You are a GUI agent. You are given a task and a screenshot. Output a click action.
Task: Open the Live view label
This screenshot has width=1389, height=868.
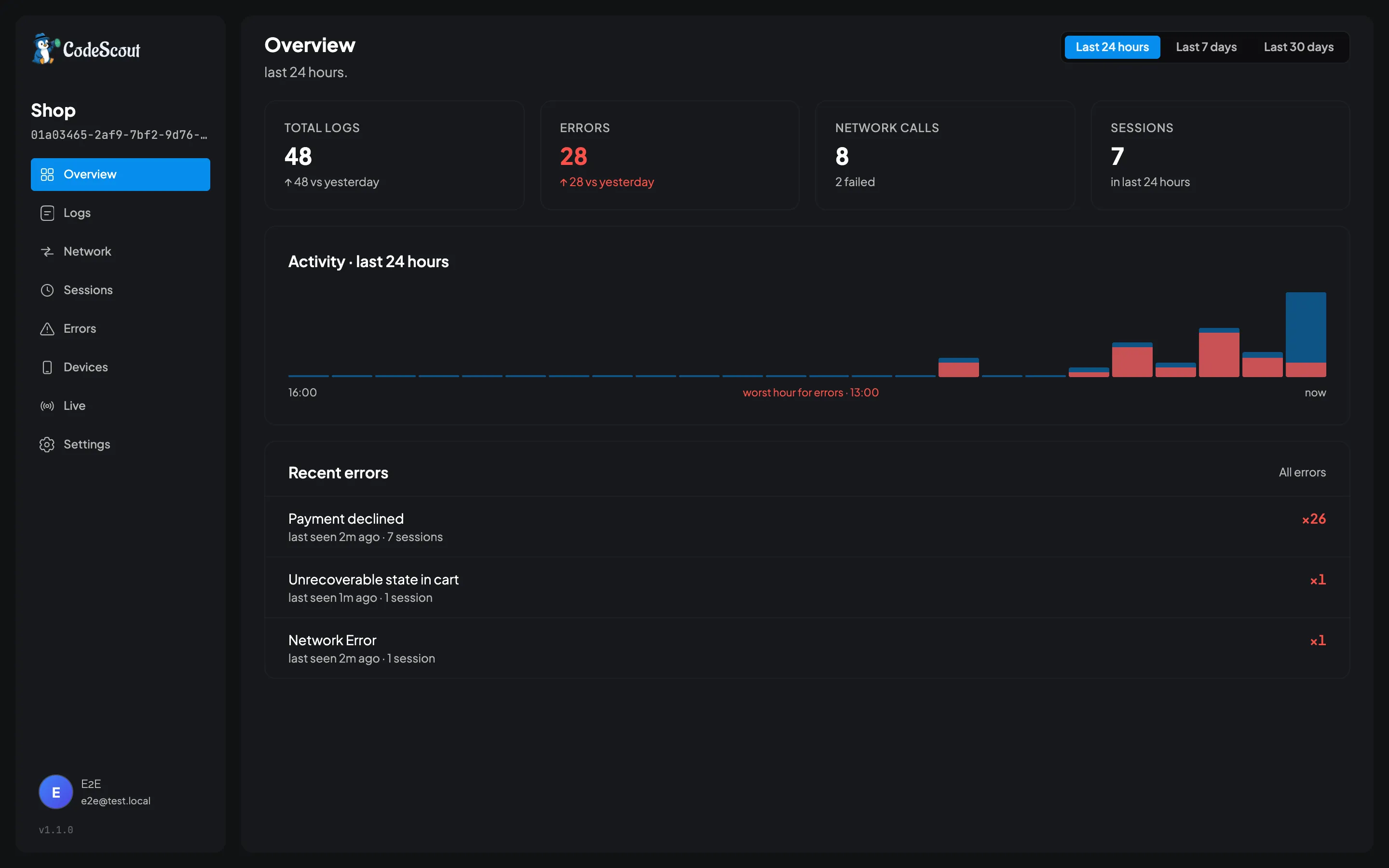point(74,406)
